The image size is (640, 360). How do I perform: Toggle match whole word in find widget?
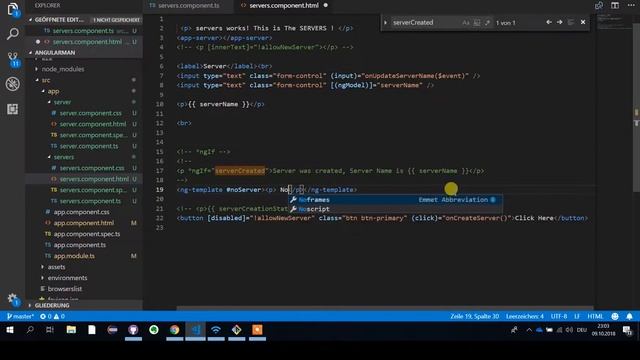click(477, 23)
